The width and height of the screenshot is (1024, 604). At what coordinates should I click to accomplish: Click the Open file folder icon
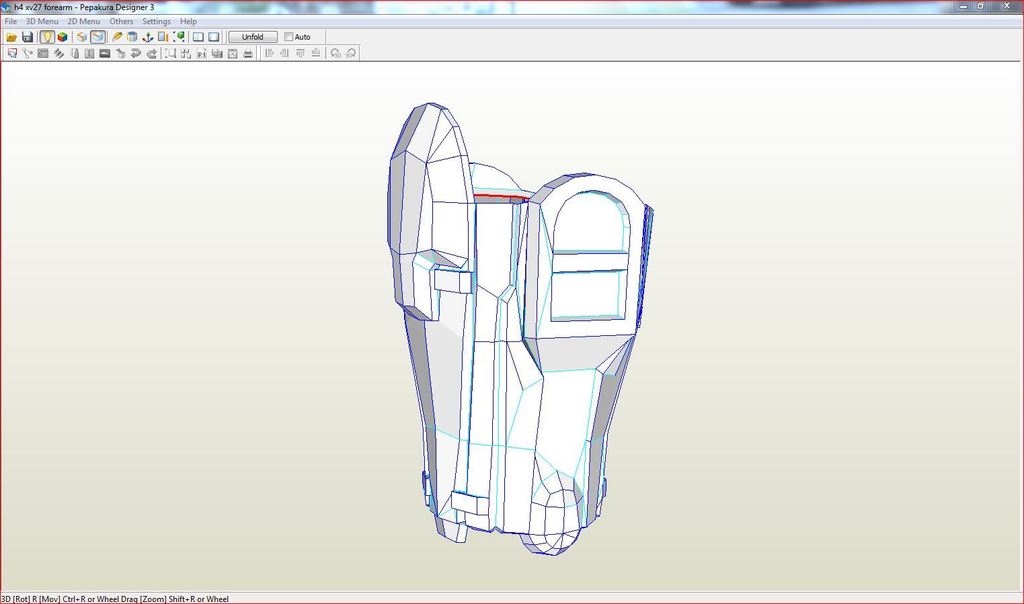[x=12, y=37]
